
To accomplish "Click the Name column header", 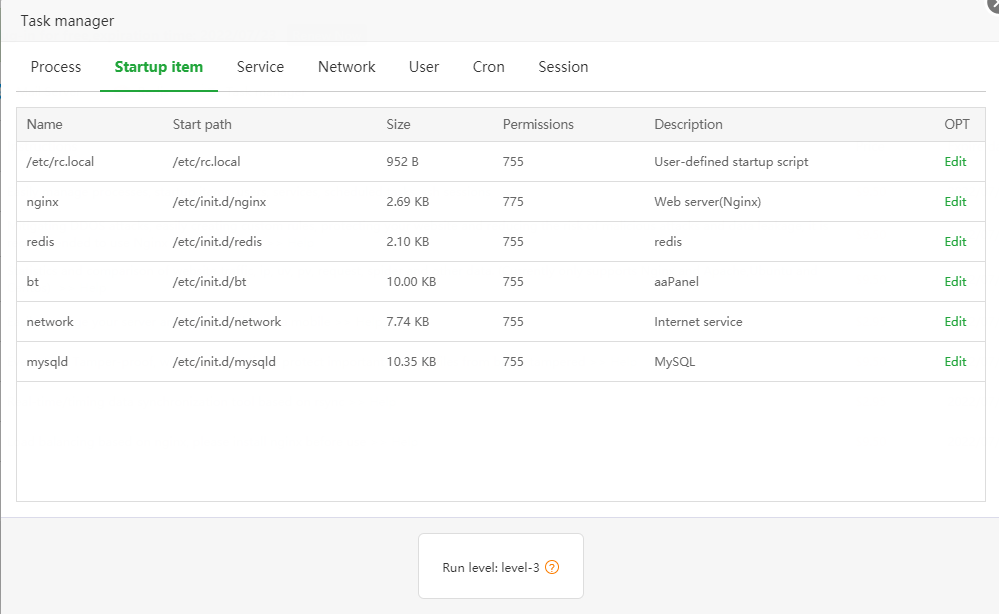I will 45,125.
